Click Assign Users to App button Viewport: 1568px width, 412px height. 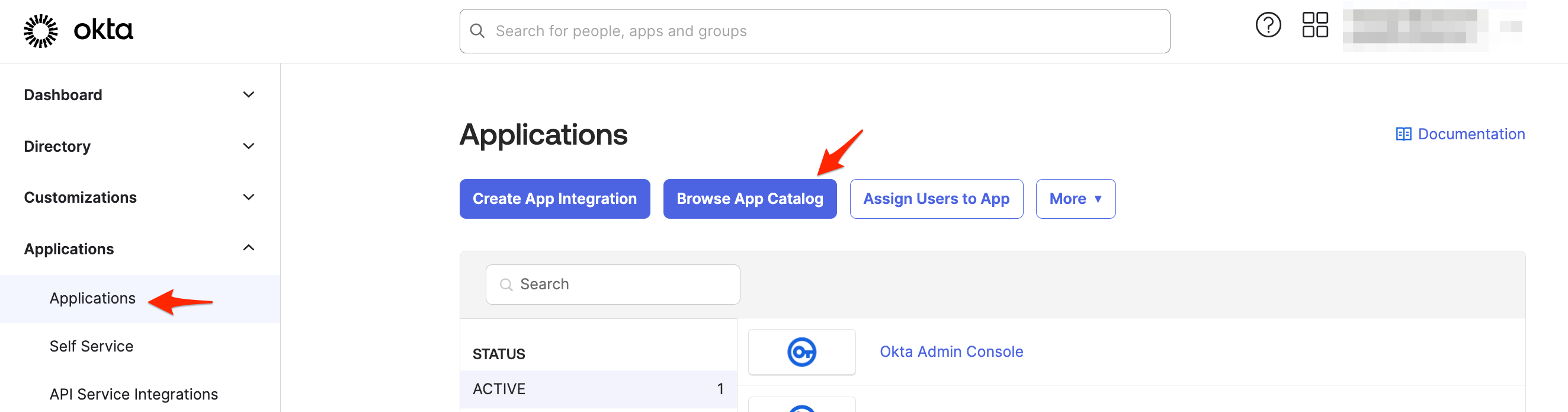pyautogui.click(x=935, y=199)
